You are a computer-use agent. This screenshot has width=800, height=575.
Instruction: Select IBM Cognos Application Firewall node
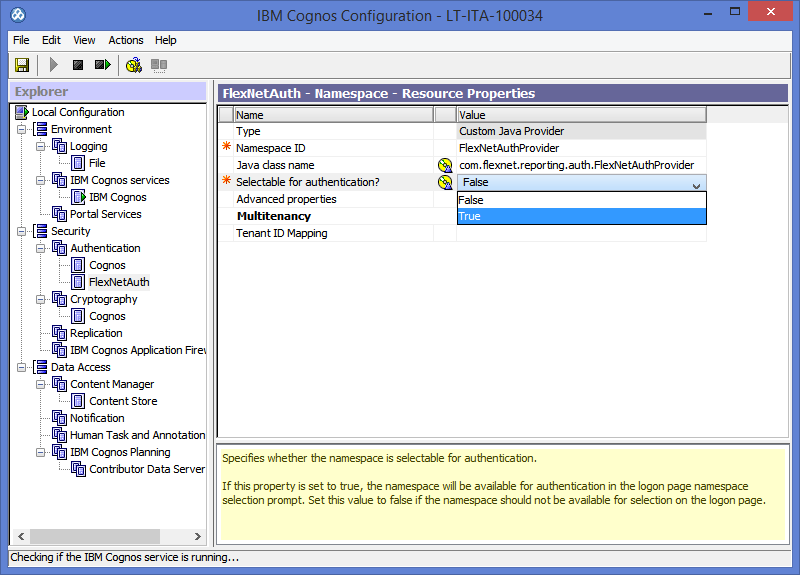point(138,350)
